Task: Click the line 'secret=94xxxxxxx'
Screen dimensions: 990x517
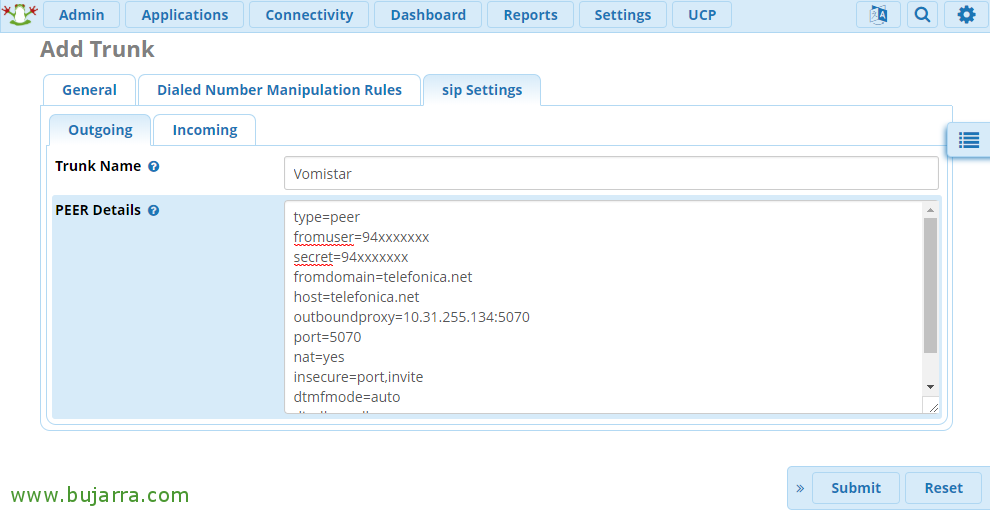Action: click(350, 258)
